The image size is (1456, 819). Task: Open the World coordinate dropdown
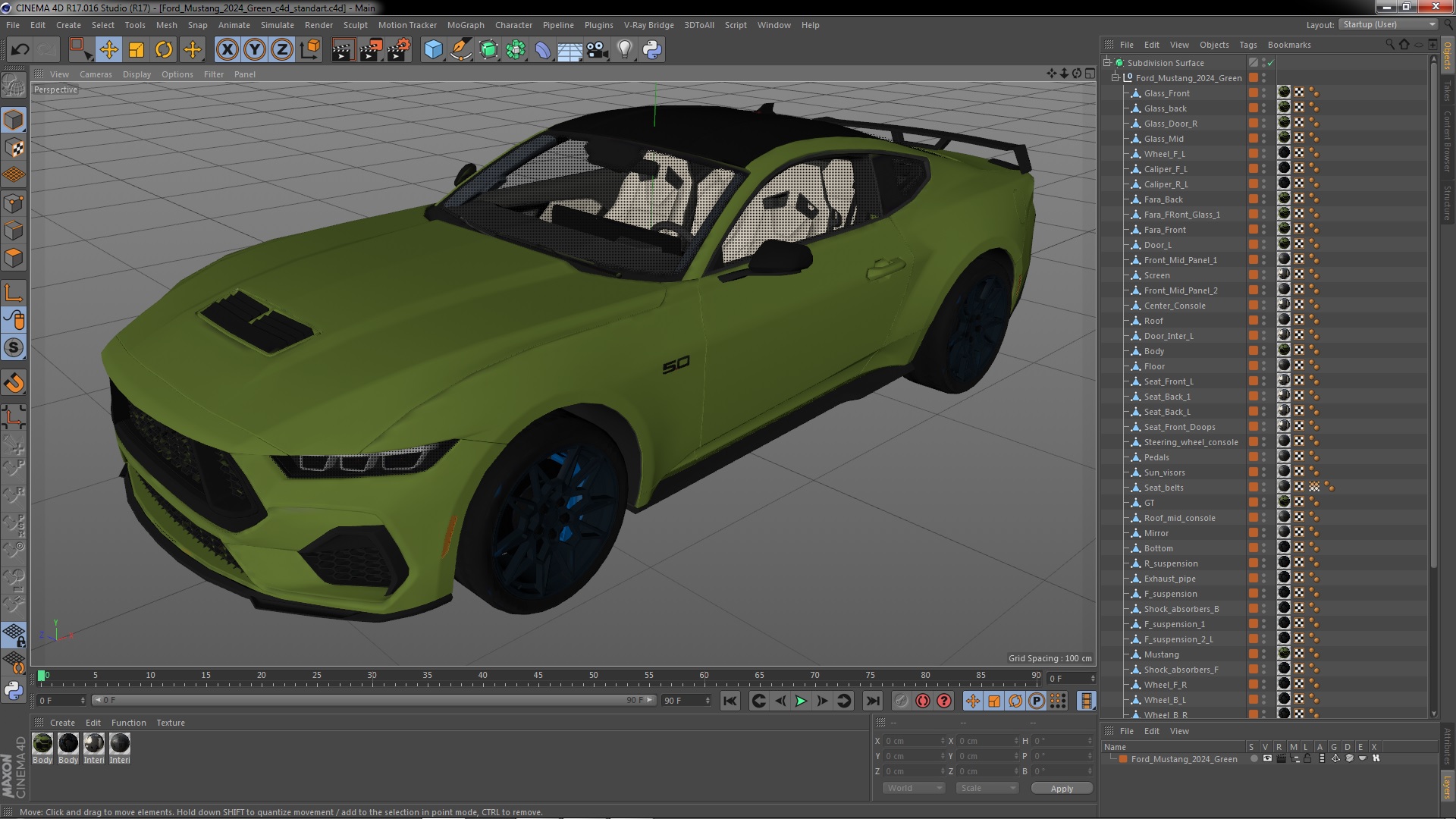click(914, 788)
